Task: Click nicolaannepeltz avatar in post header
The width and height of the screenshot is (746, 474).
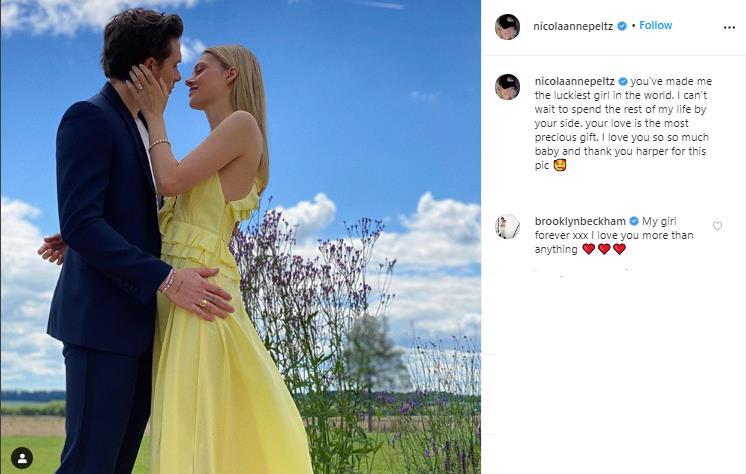Action: pos(507,27)
